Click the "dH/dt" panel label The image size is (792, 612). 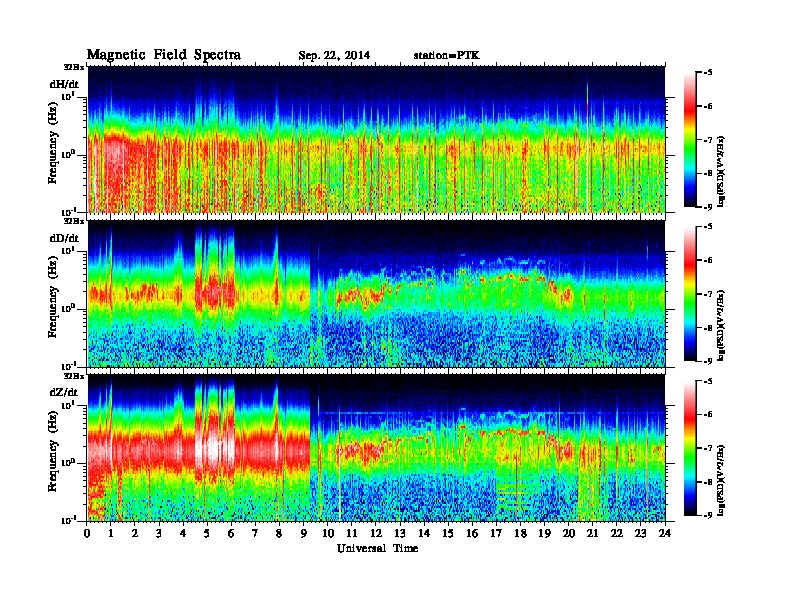coord(65,85)
